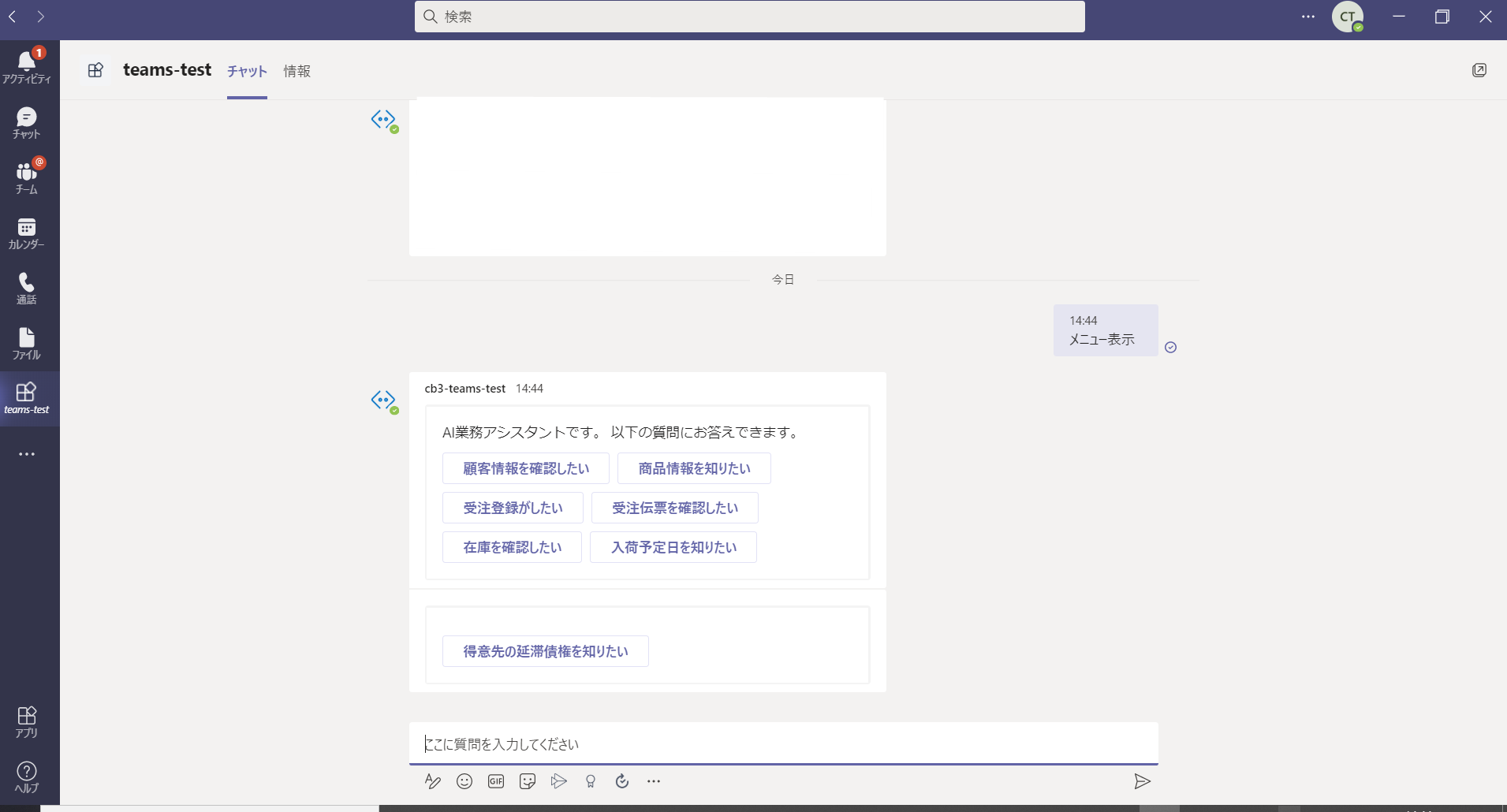
Task: Open the text format options icon
Action: point(433,781)
